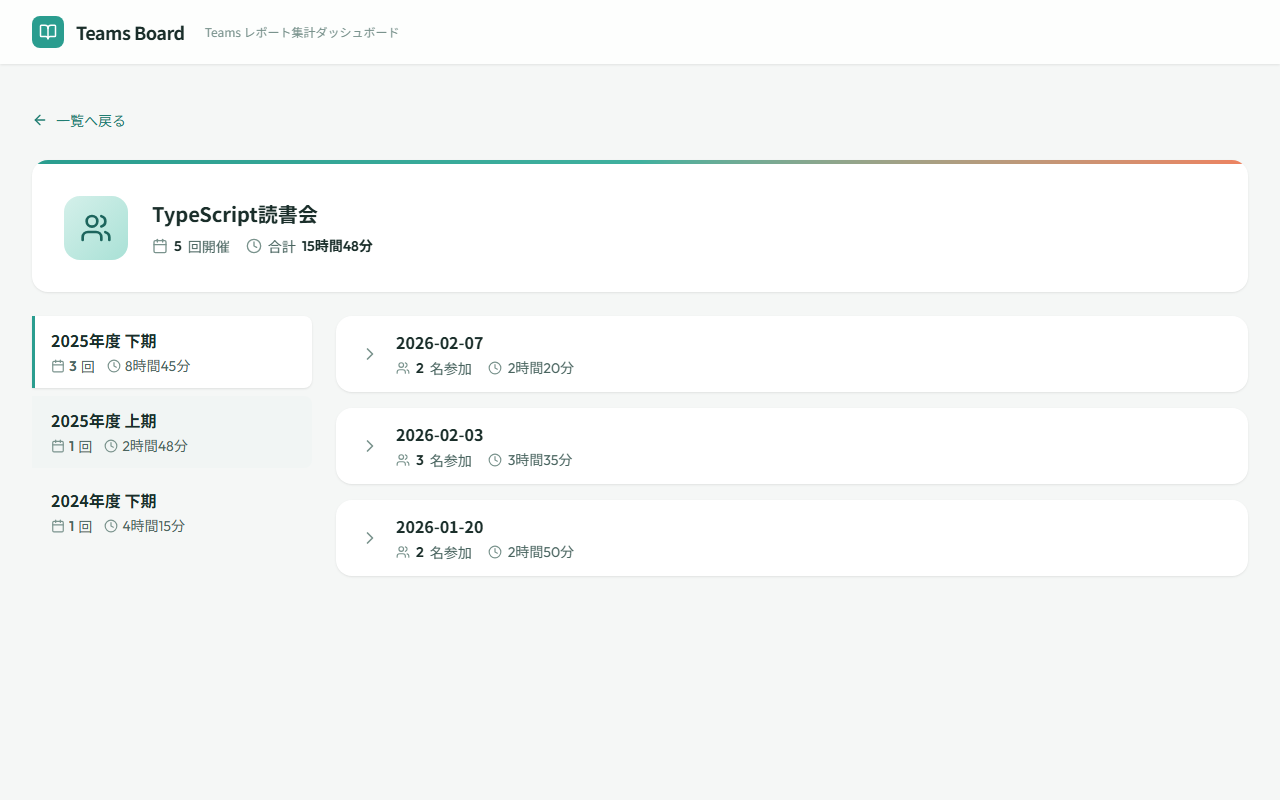
Task: Click clock icon next to 8時間45分
Action: (x=114, y=366)
